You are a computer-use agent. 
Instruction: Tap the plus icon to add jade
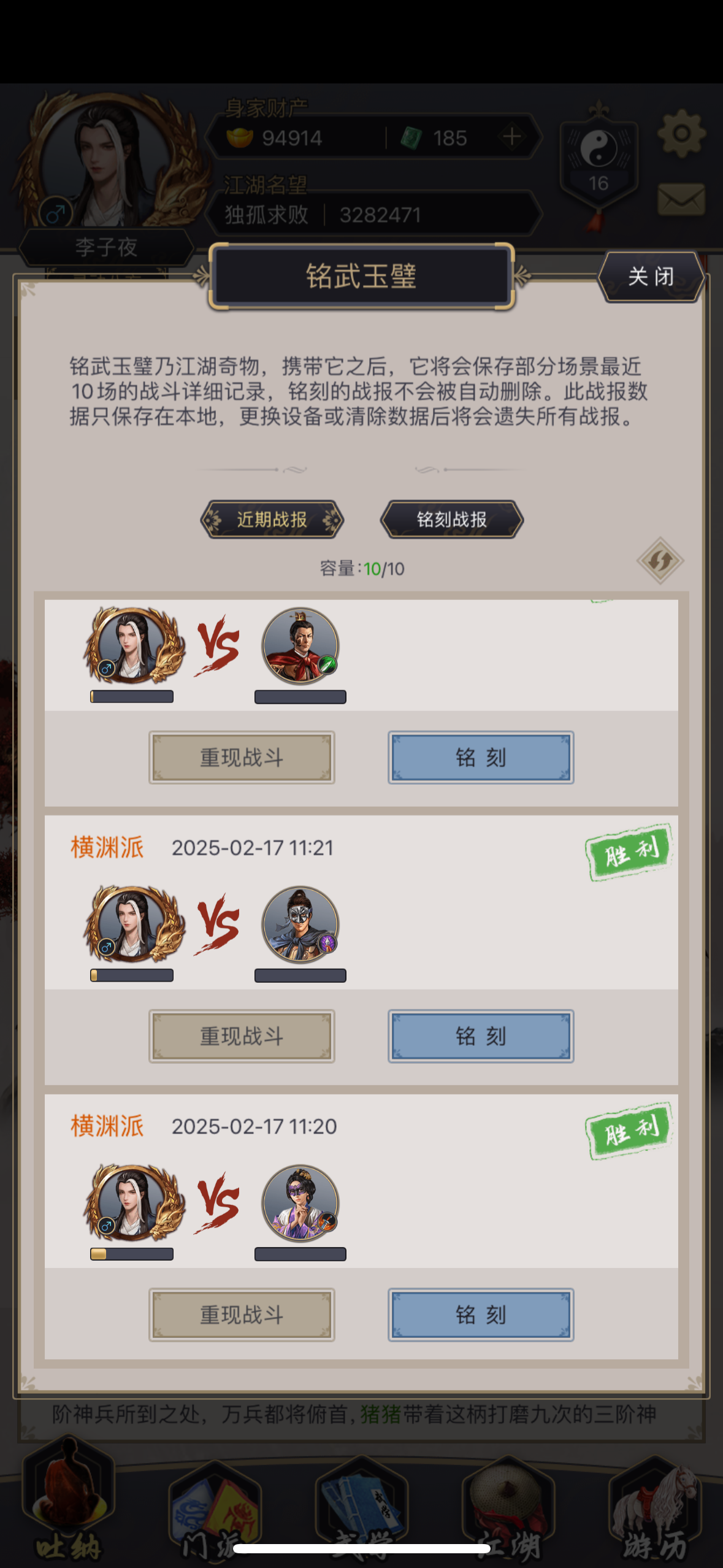(512, 137)
